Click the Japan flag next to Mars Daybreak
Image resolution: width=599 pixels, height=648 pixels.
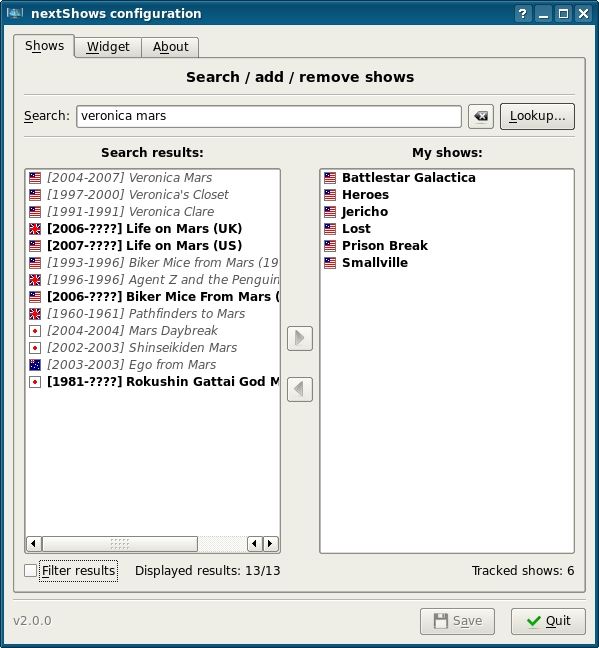35,331
